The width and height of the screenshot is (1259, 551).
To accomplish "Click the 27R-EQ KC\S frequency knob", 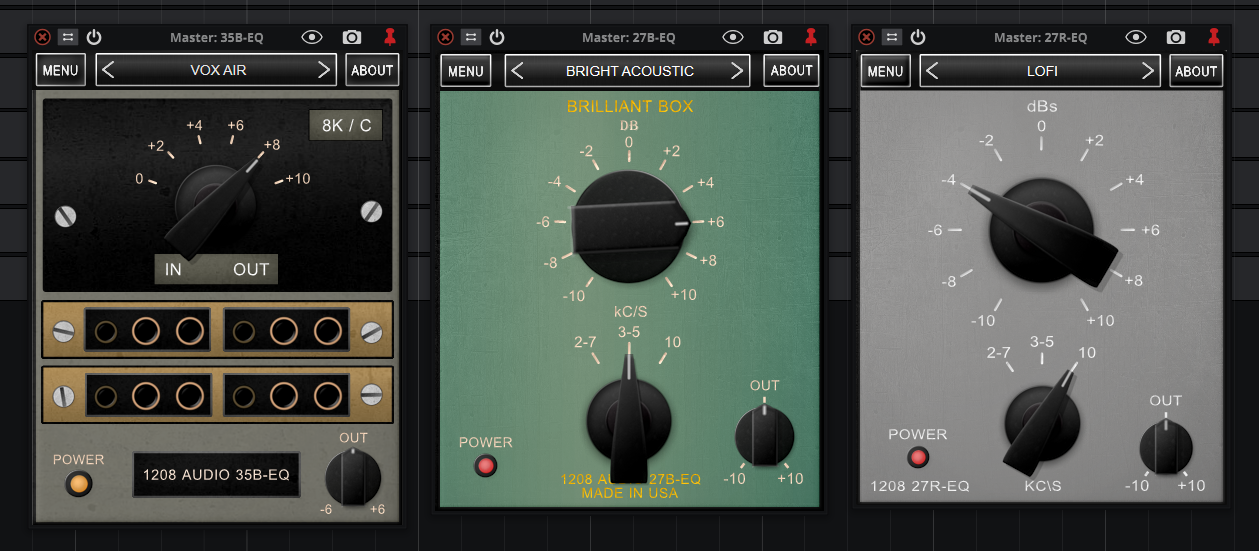I will (1042, 424).
